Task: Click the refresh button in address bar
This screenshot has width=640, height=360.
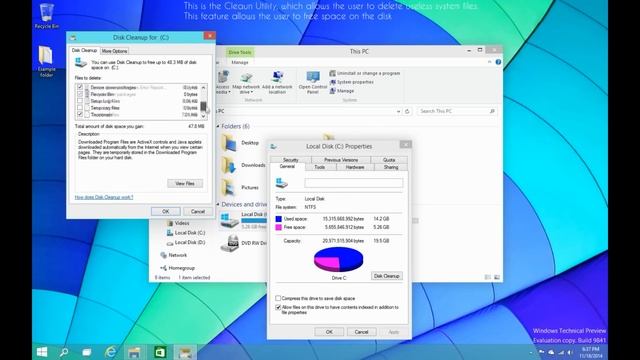Action: pyautogui.click(x=407, y=111)
